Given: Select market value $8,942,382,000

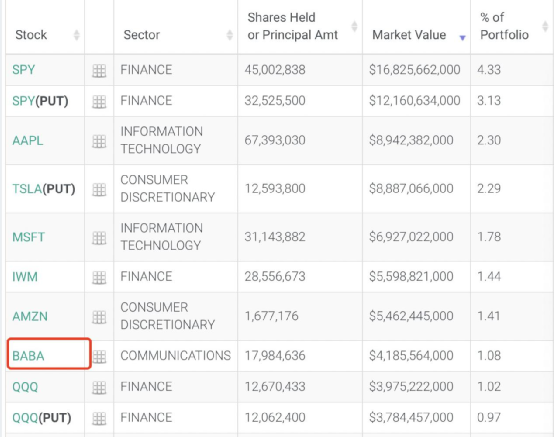Looking at the screenshot, I should [411, 140].
